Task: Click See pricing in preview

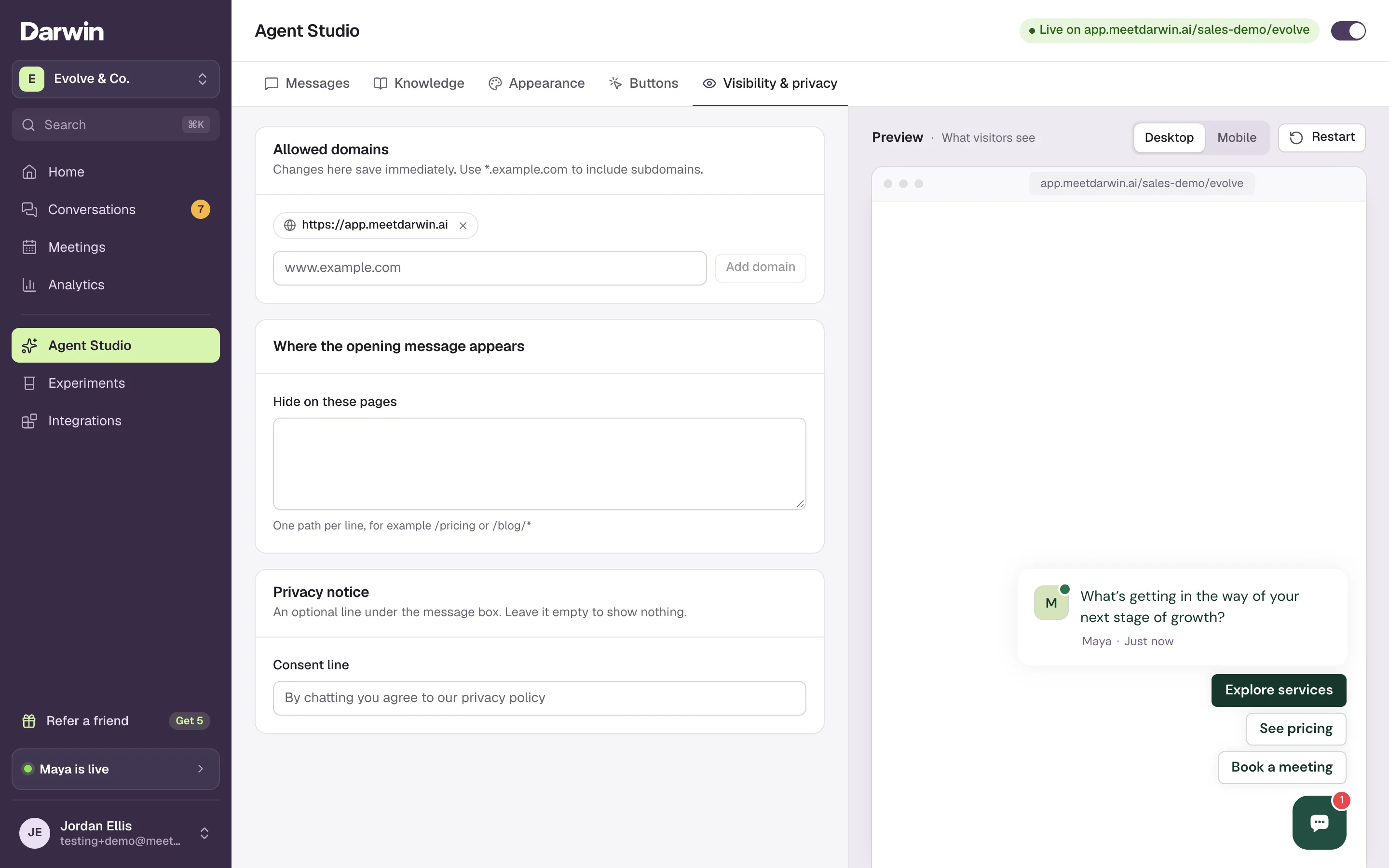Action: coord(1295,729)
